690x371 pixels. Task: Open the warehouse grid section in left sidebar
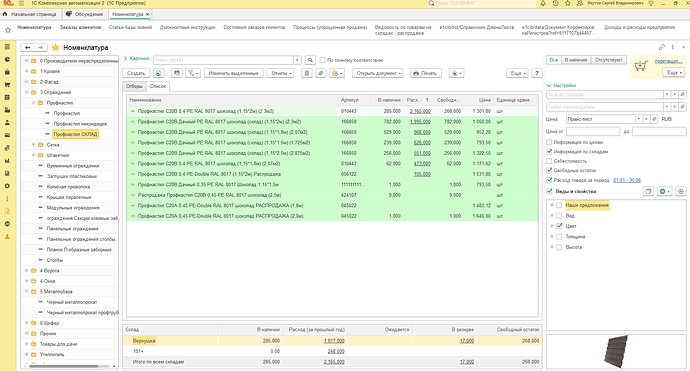click(7, 97)
